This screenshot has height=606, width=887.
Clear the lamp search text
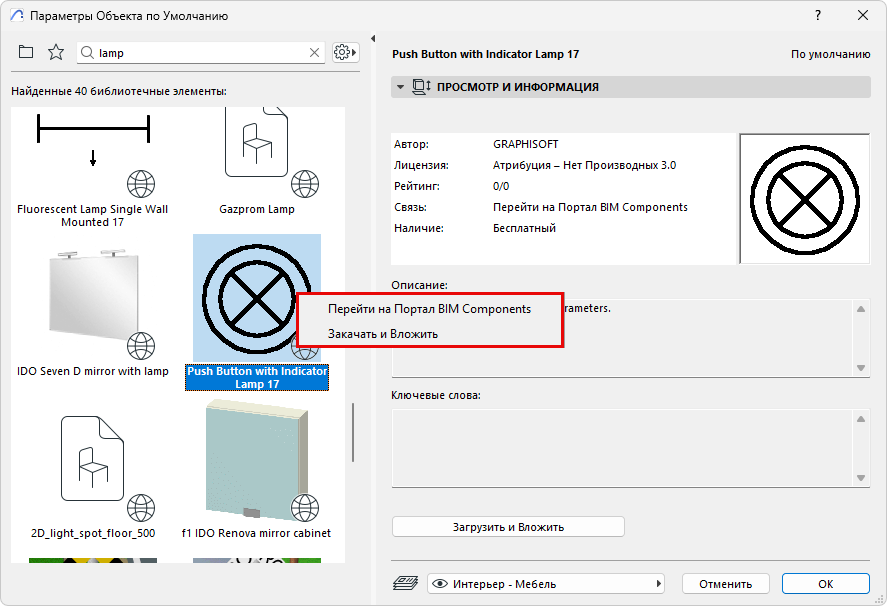(x=315, y=53)
